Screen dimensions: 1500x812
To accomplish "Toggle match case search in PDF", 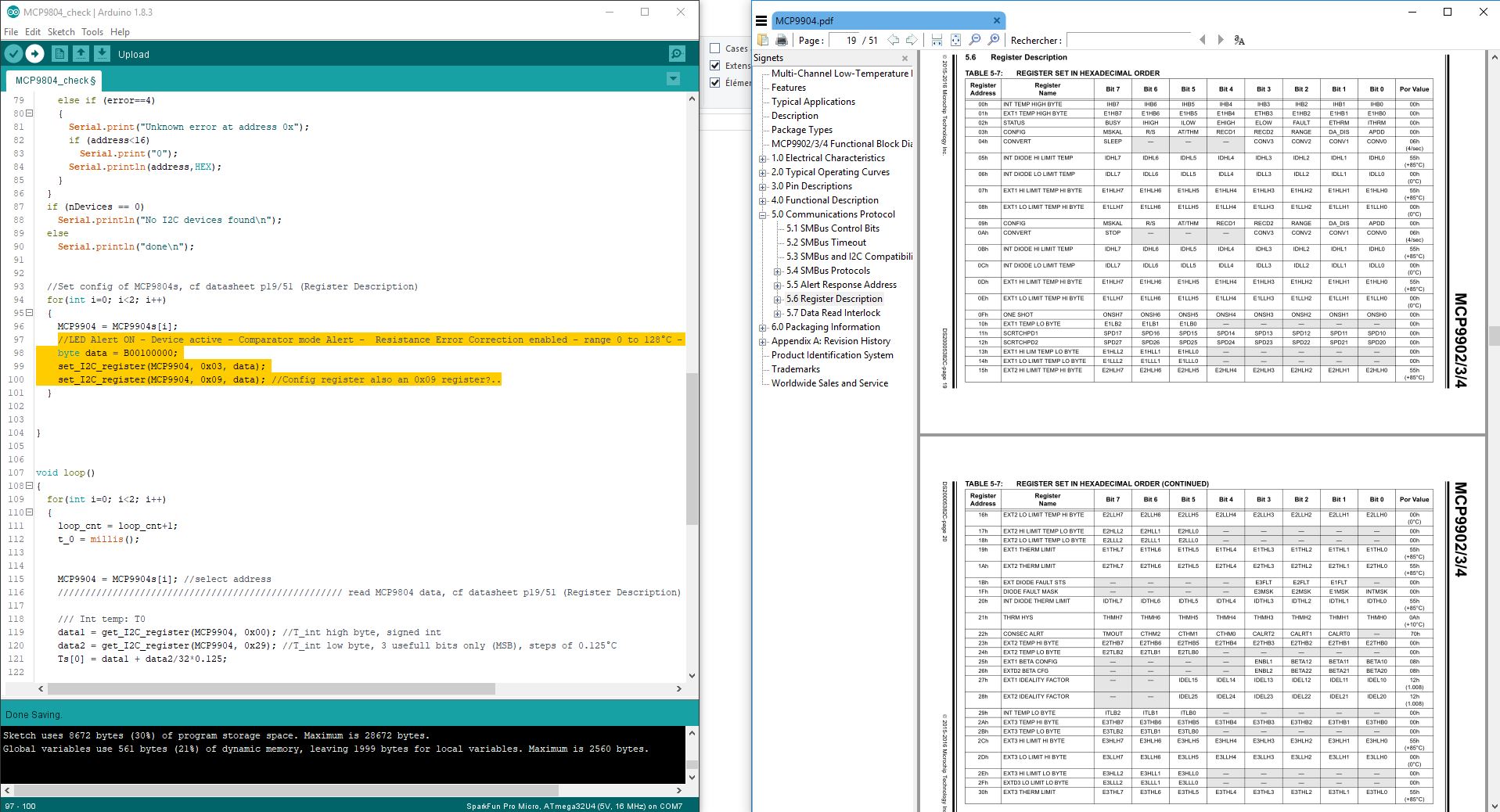I will click(1239, 40).
